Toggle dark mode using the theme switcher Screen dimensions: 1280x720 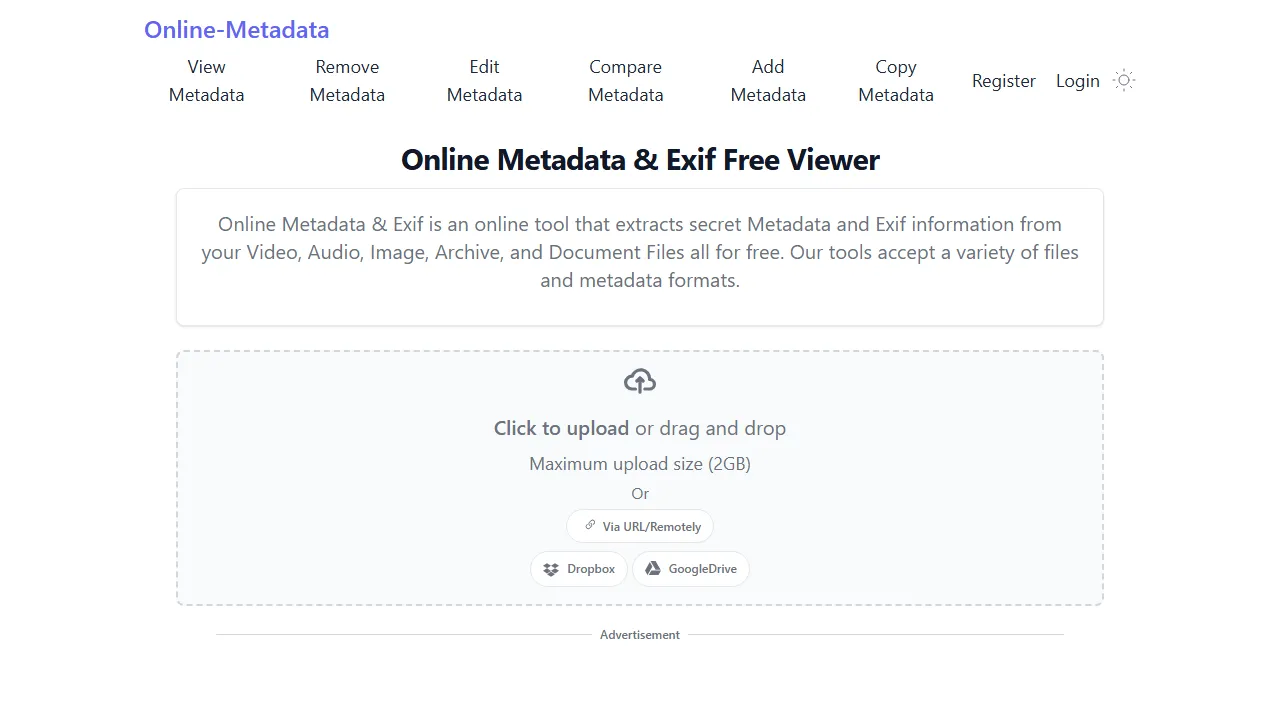1124,80
